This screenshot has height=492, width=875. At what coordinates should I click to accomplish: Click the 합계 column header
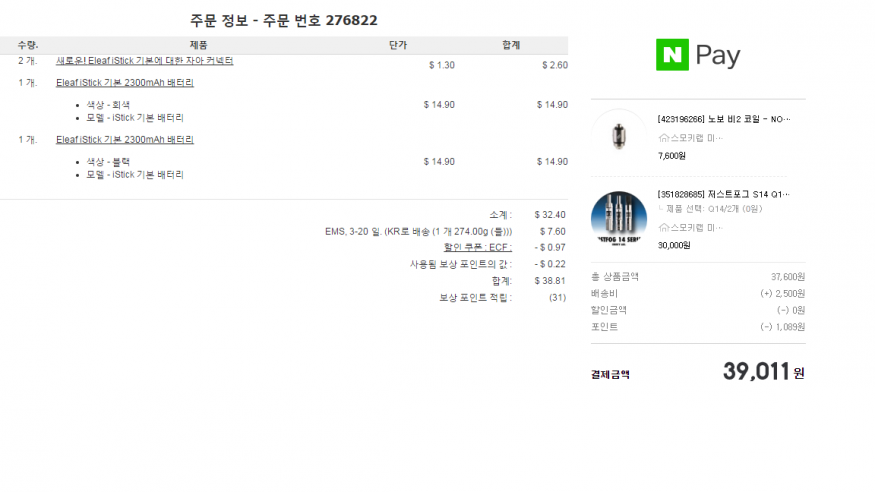(x=511, y=45)
